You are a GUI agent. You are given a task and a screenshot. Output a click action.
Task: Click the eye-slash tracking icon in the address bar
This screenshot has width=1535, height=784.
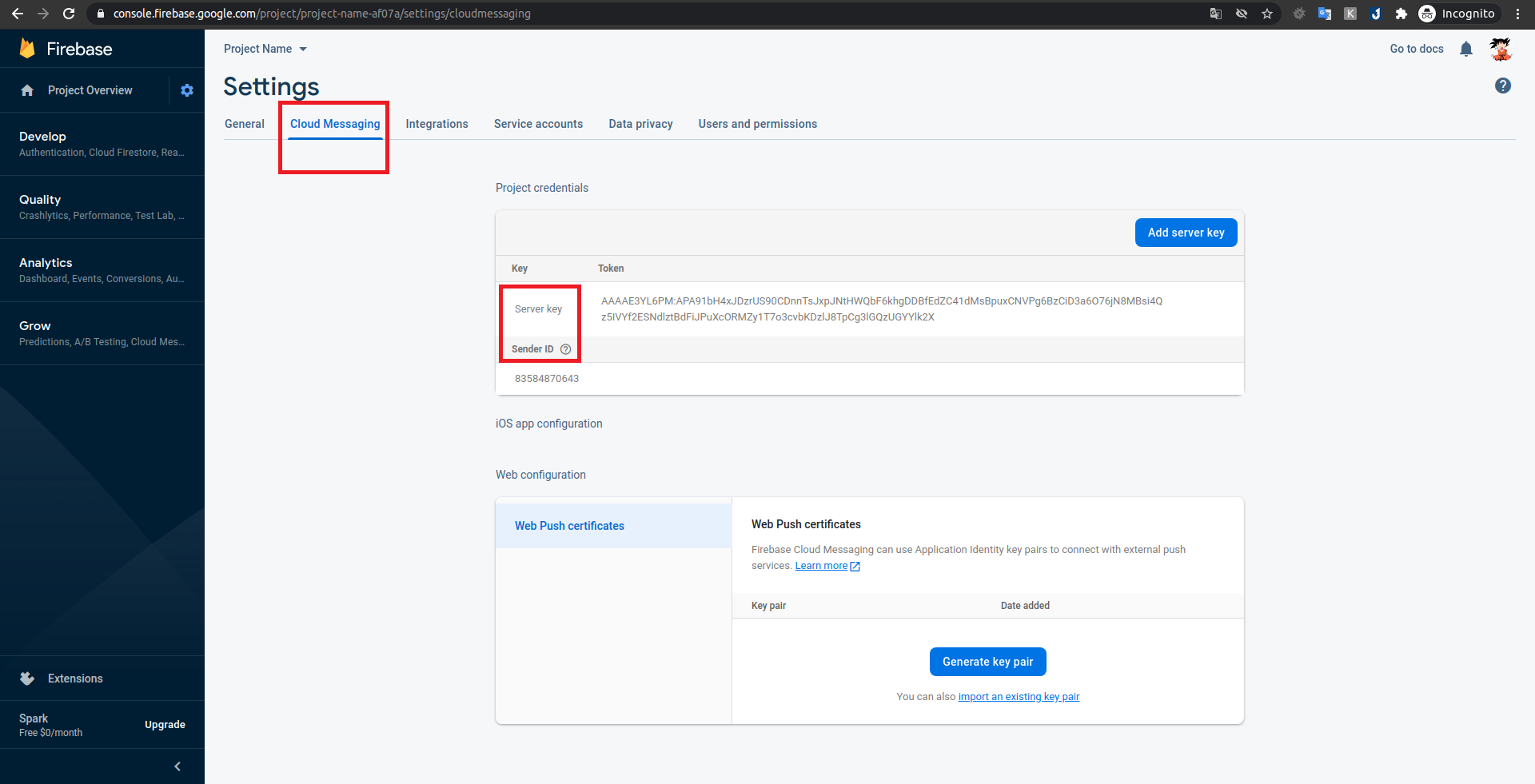(x=1242, y=14)
